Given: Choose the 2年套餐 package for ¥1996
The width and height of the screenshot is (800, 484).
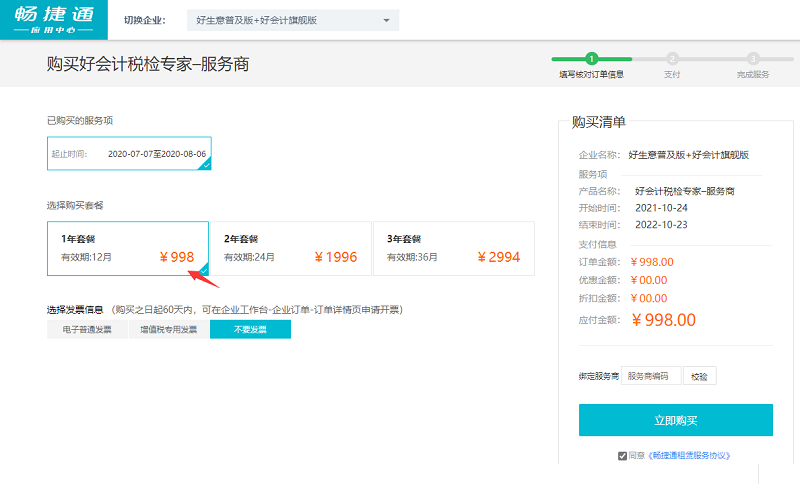Looking at the screenshot, I should click(x=290, y=248).
